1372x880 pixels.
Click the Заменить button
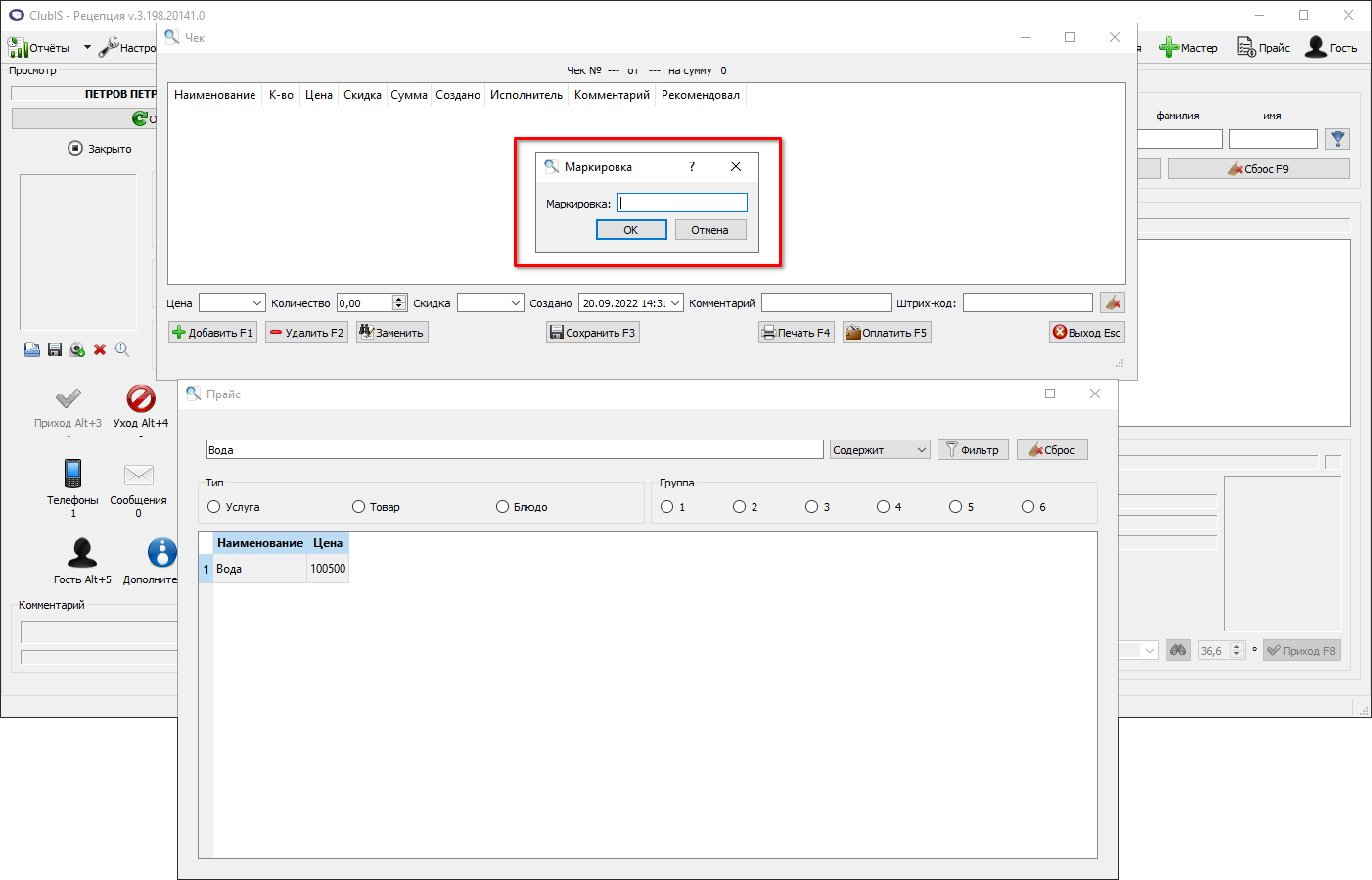[391, 333]
